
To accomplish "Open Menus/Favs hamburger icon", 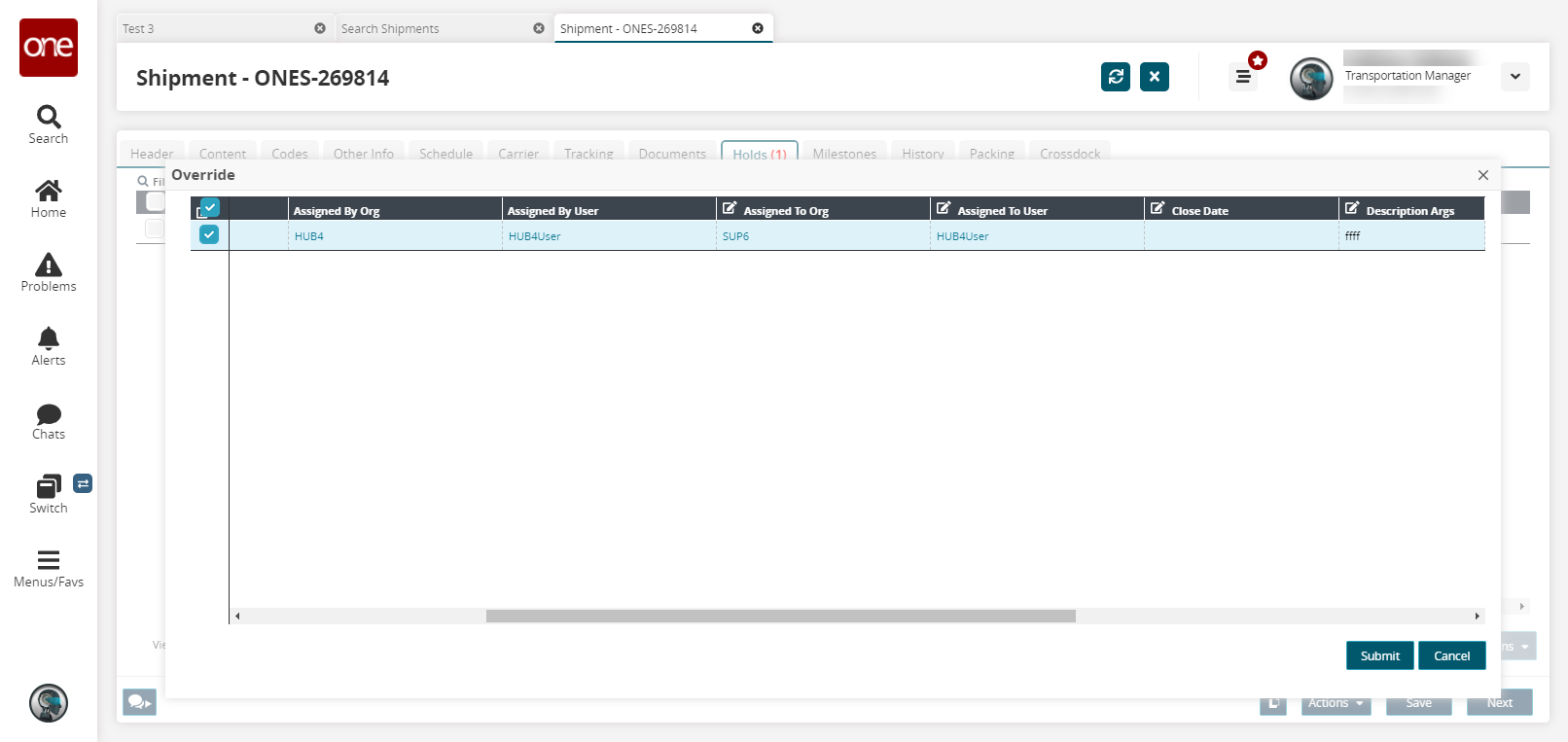I will point(49,568).
